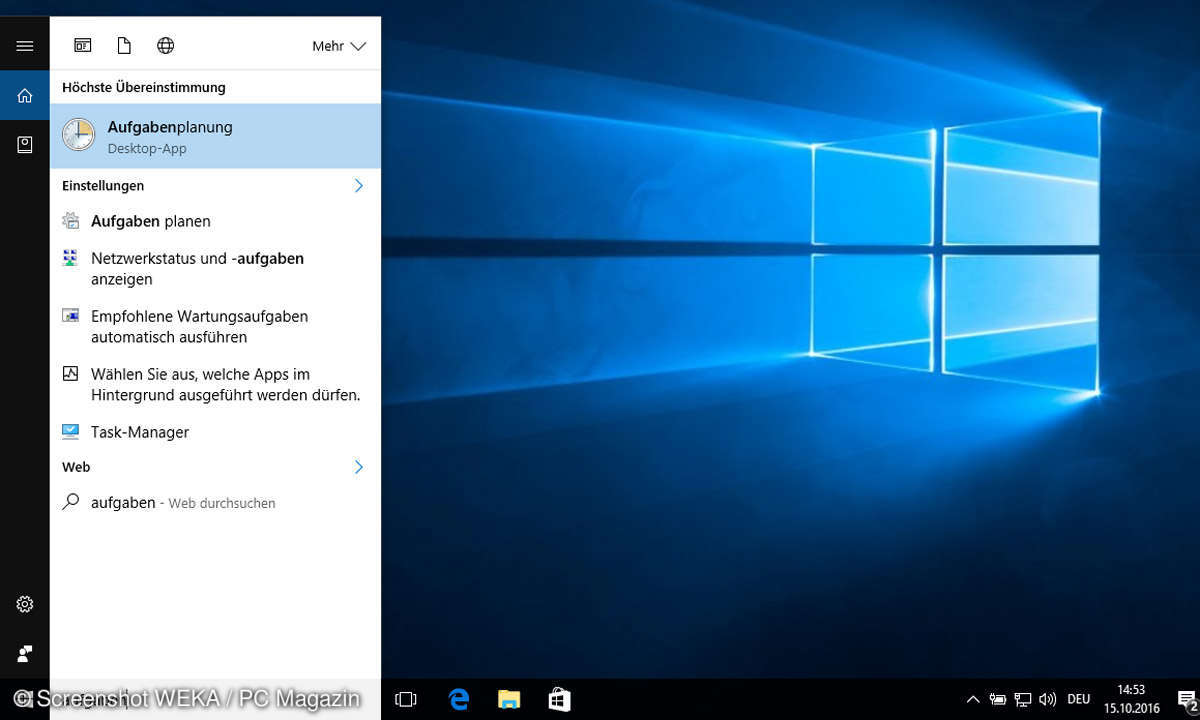Expand Einstellungen results with the arrow
The width and height of the screenshot is (1200, 720).
(x=359, y=185)
